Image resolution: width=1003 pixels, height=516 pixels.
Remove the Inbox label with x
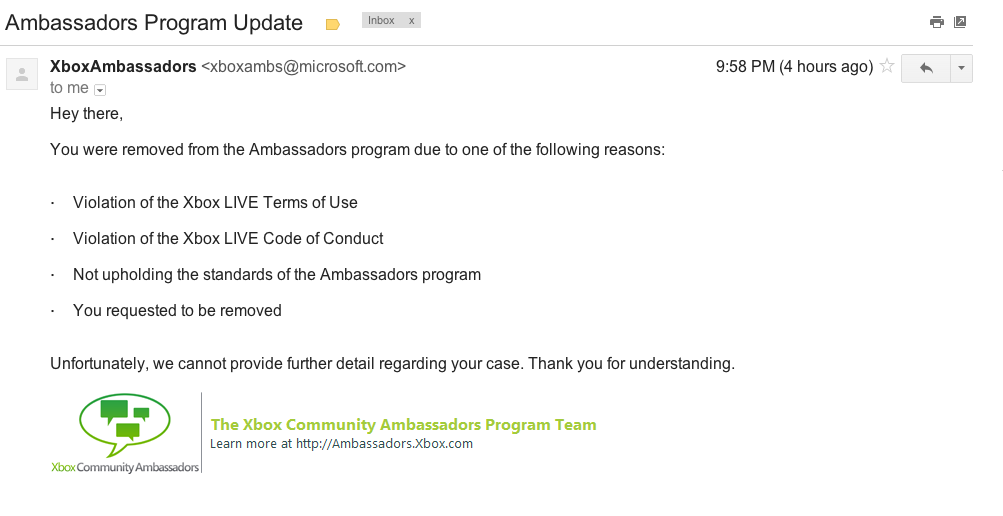click(411, 20)
